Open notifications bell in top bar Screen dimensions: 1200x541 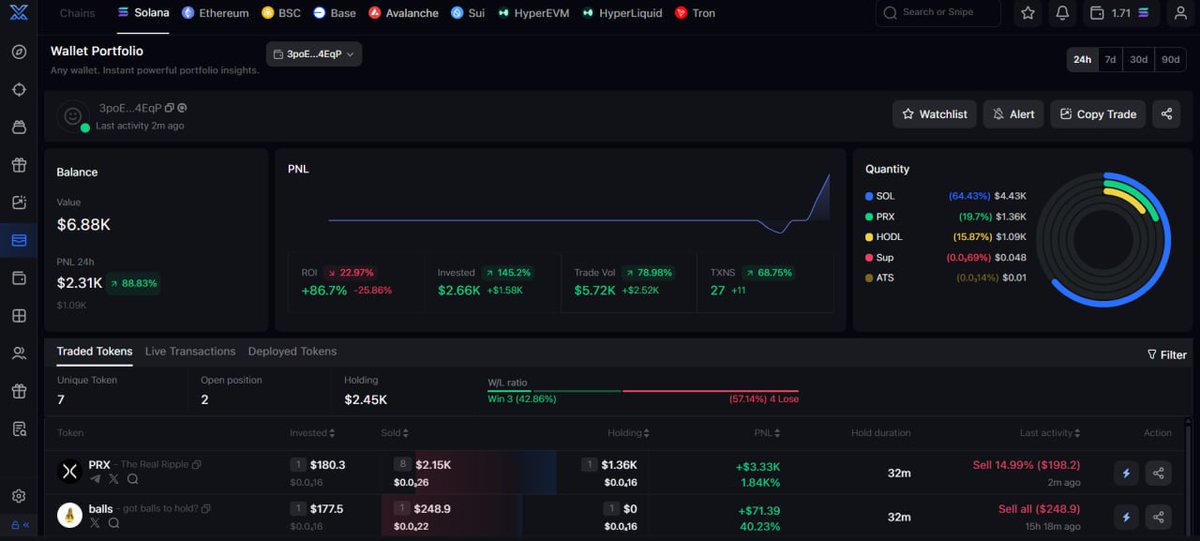(x=1062, y=13)
